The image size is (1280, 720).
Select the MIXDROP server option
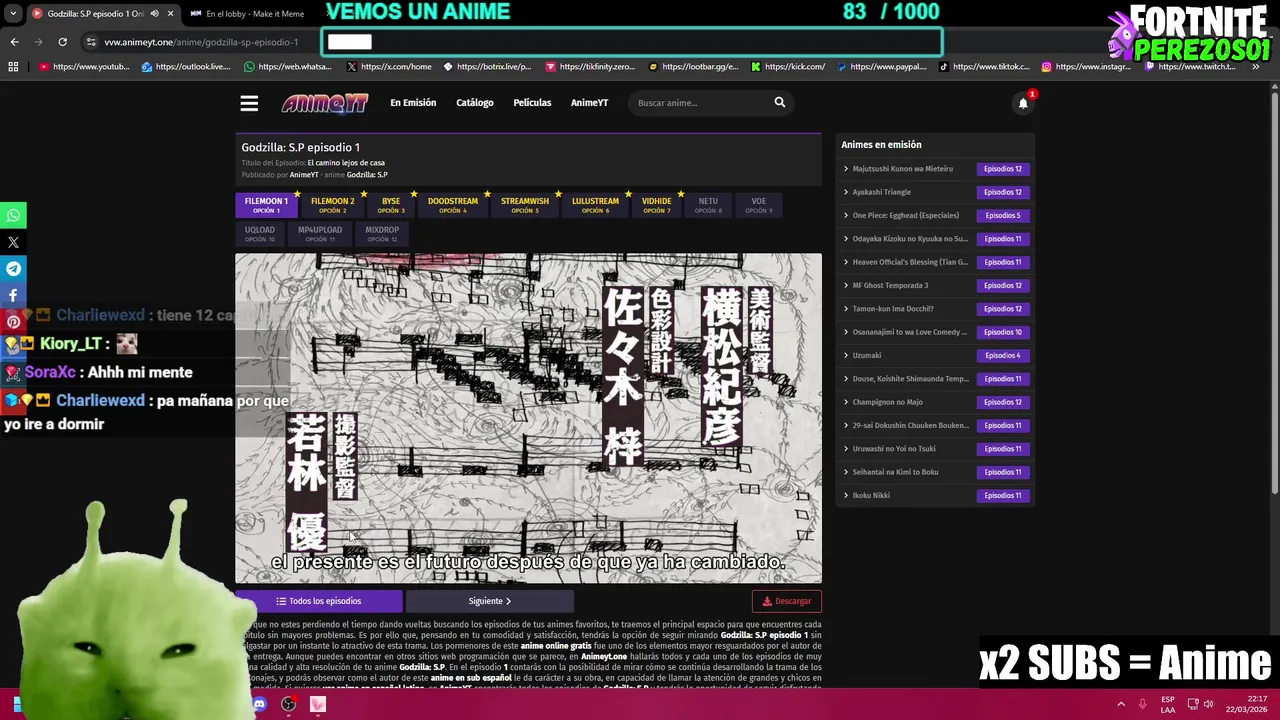(382, 234)
